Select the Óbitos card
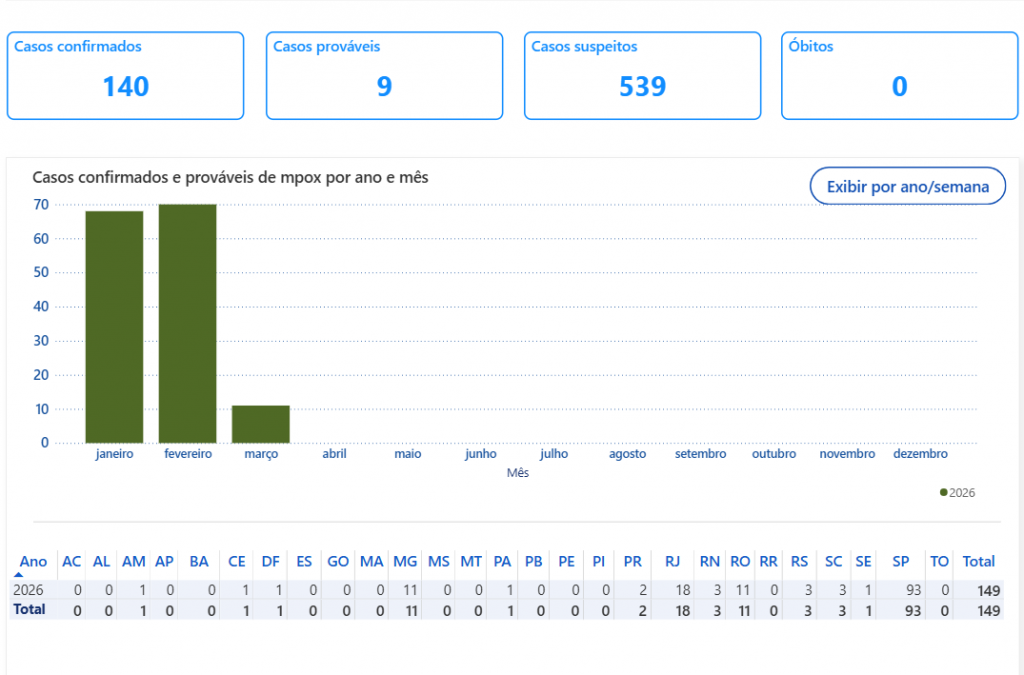This screenshot has height=675, width=1024. (899, 76)
